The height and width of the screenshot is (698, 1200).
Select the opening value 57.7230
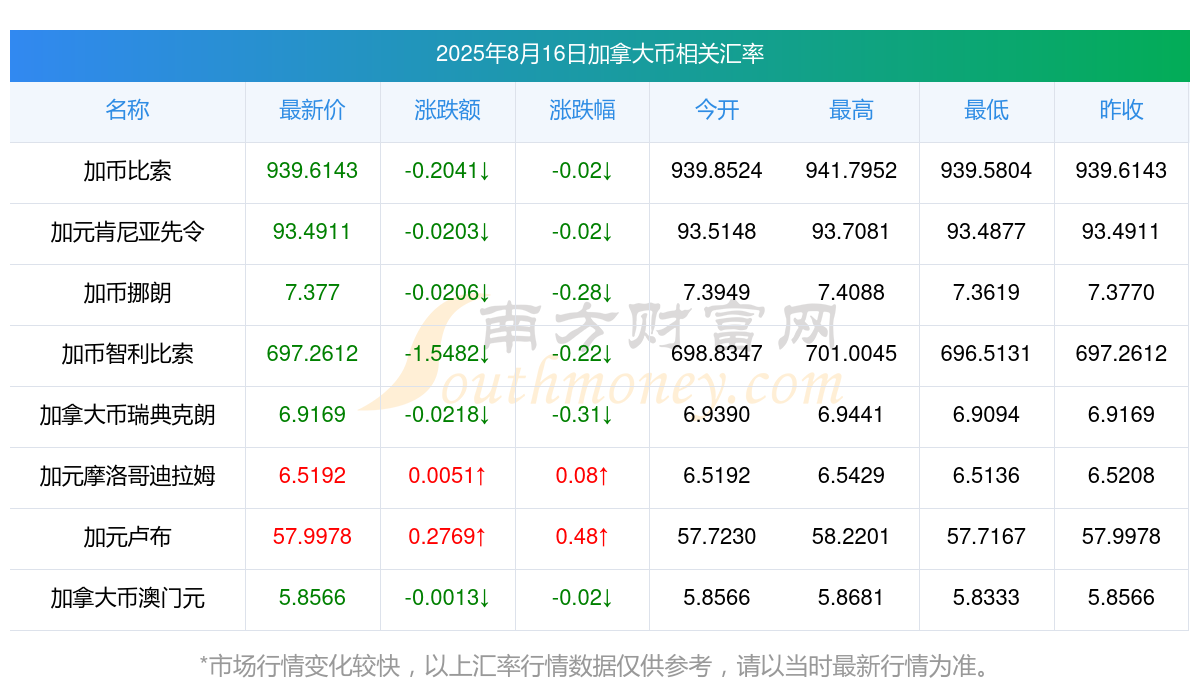[717, 537]
